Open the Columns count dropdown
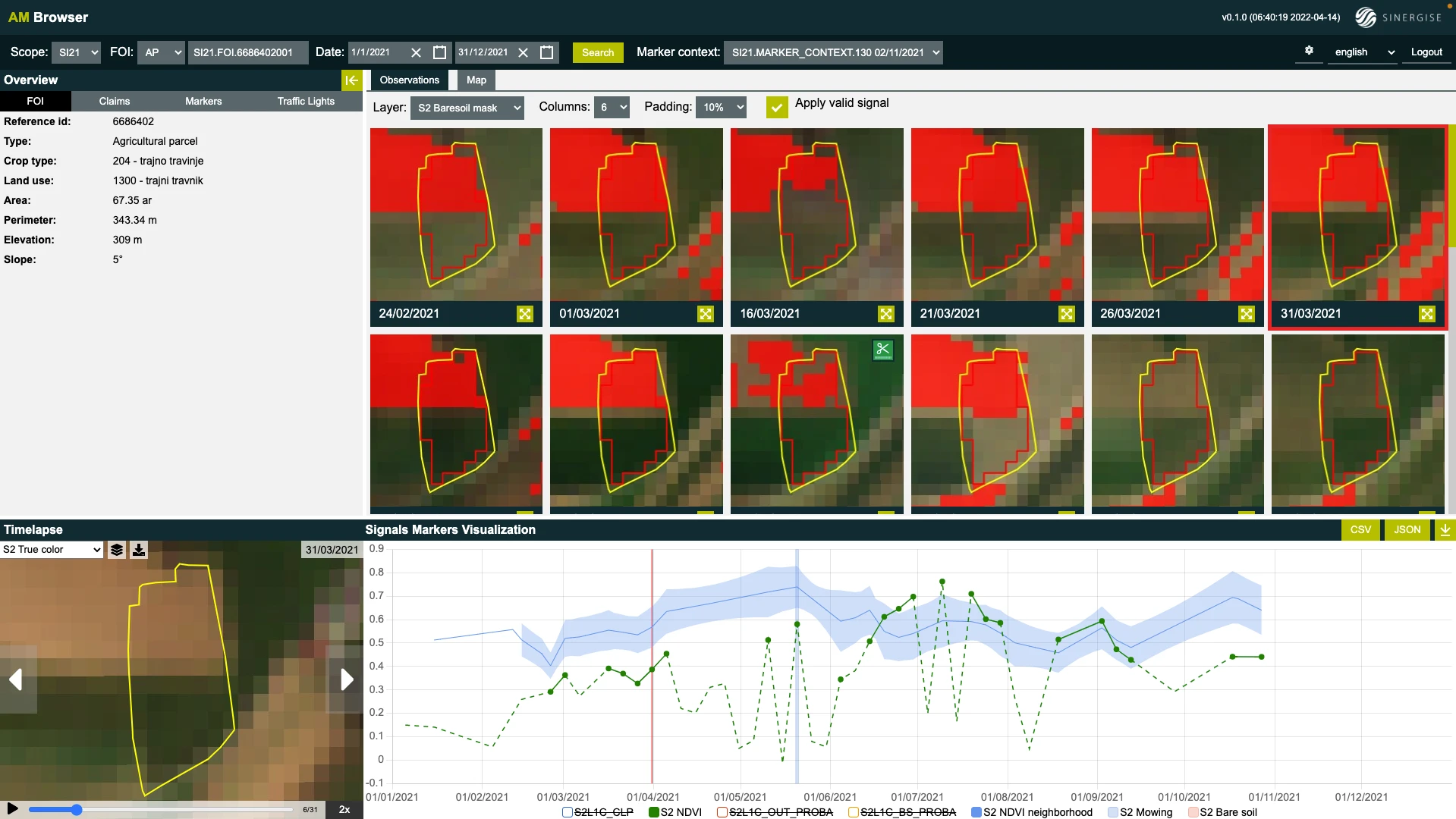This screenshot has height=819, width=1456. click(612, 108)
